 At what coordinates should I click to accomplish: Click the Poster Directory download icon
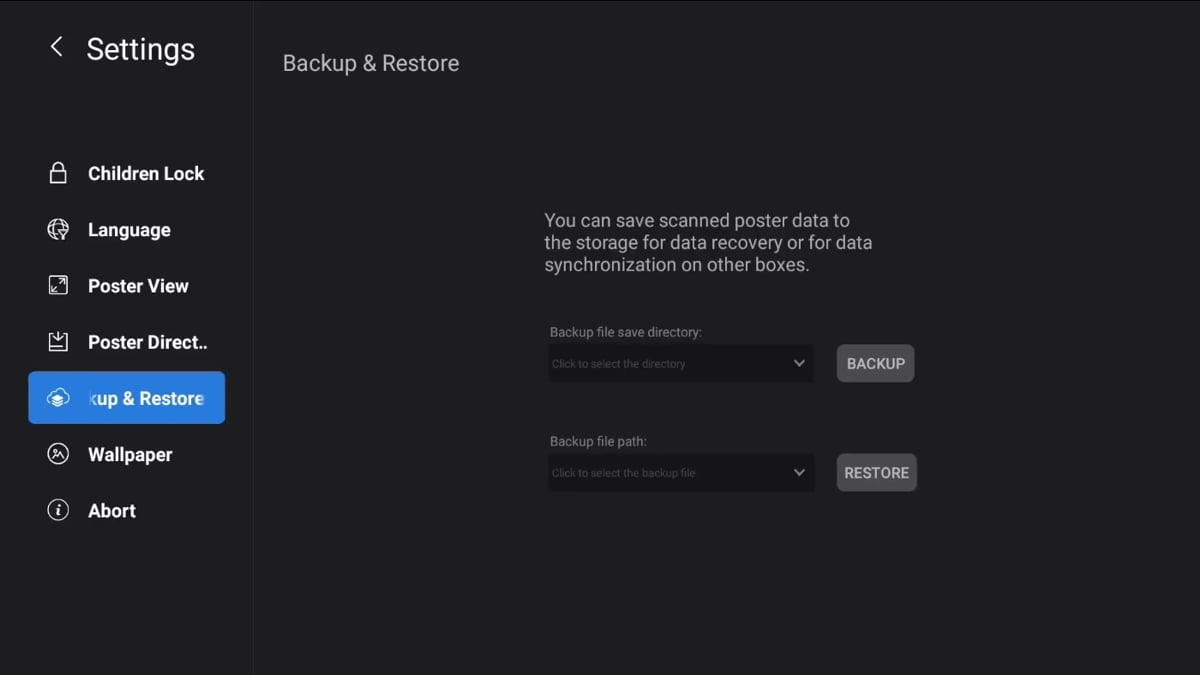click(x=58, y=342)
